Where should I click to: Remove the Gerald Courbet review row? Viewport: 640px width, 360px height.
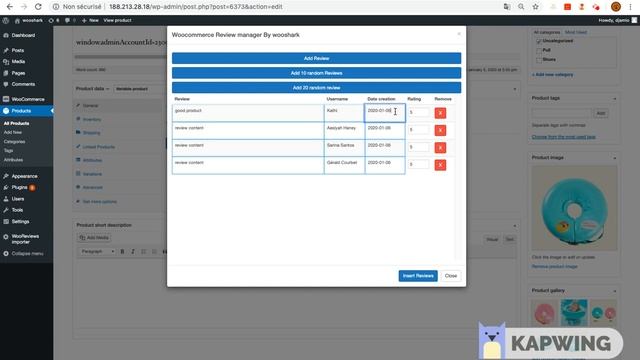[440, 165]
